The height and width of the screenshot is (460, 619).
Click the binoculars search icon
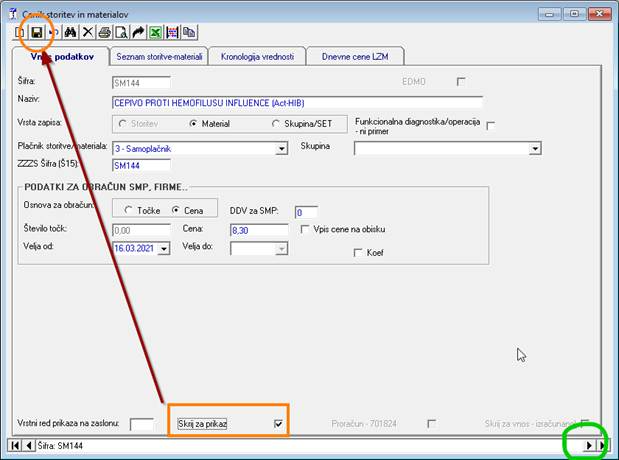pos(70,33)
